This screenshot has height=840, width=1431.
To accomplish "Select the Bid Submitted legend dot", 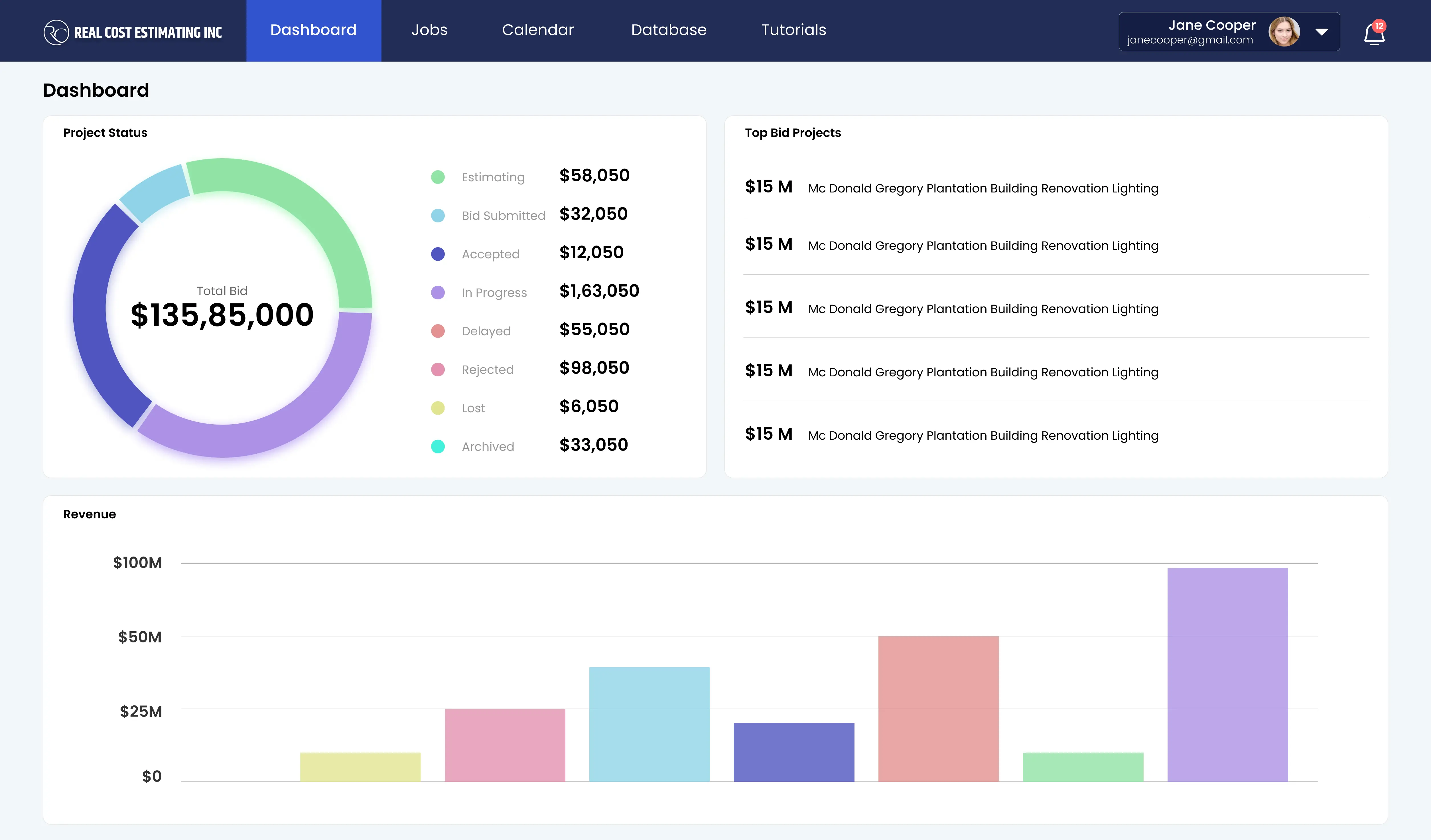I will point(437,215).
